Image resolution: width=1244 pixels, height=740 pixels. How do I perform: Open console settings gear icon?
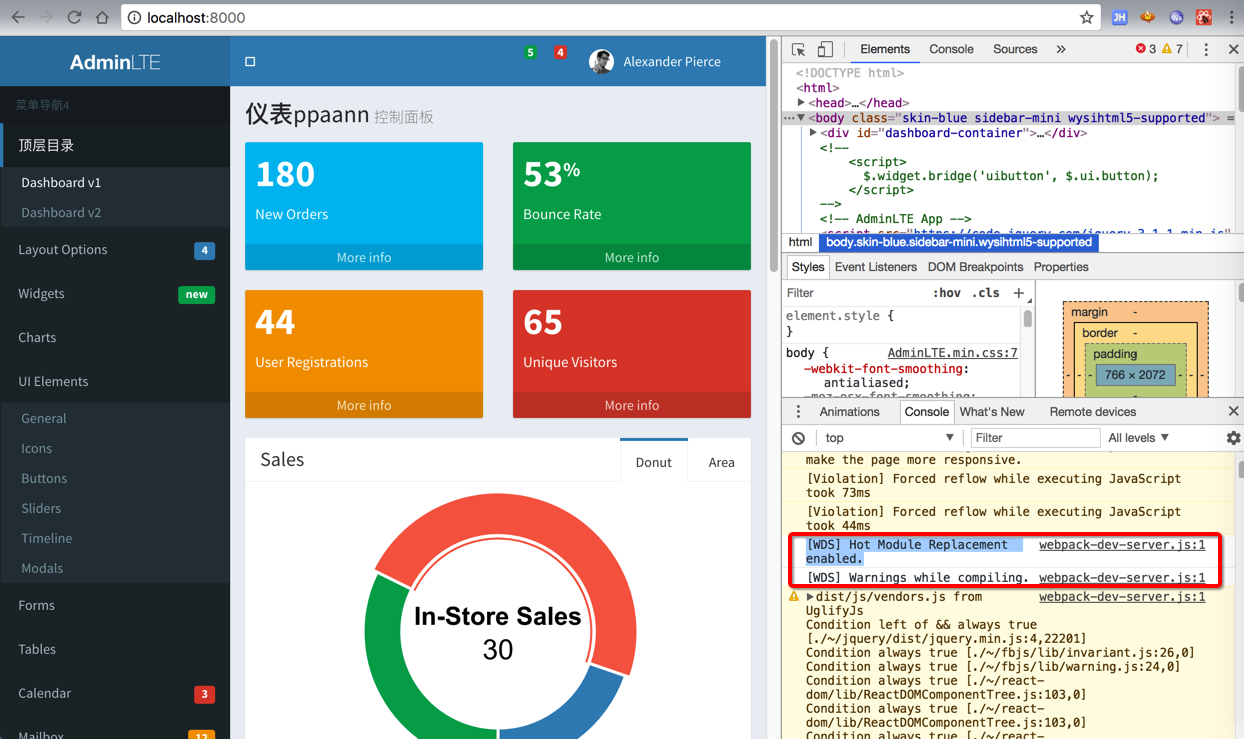[1233, 438]
